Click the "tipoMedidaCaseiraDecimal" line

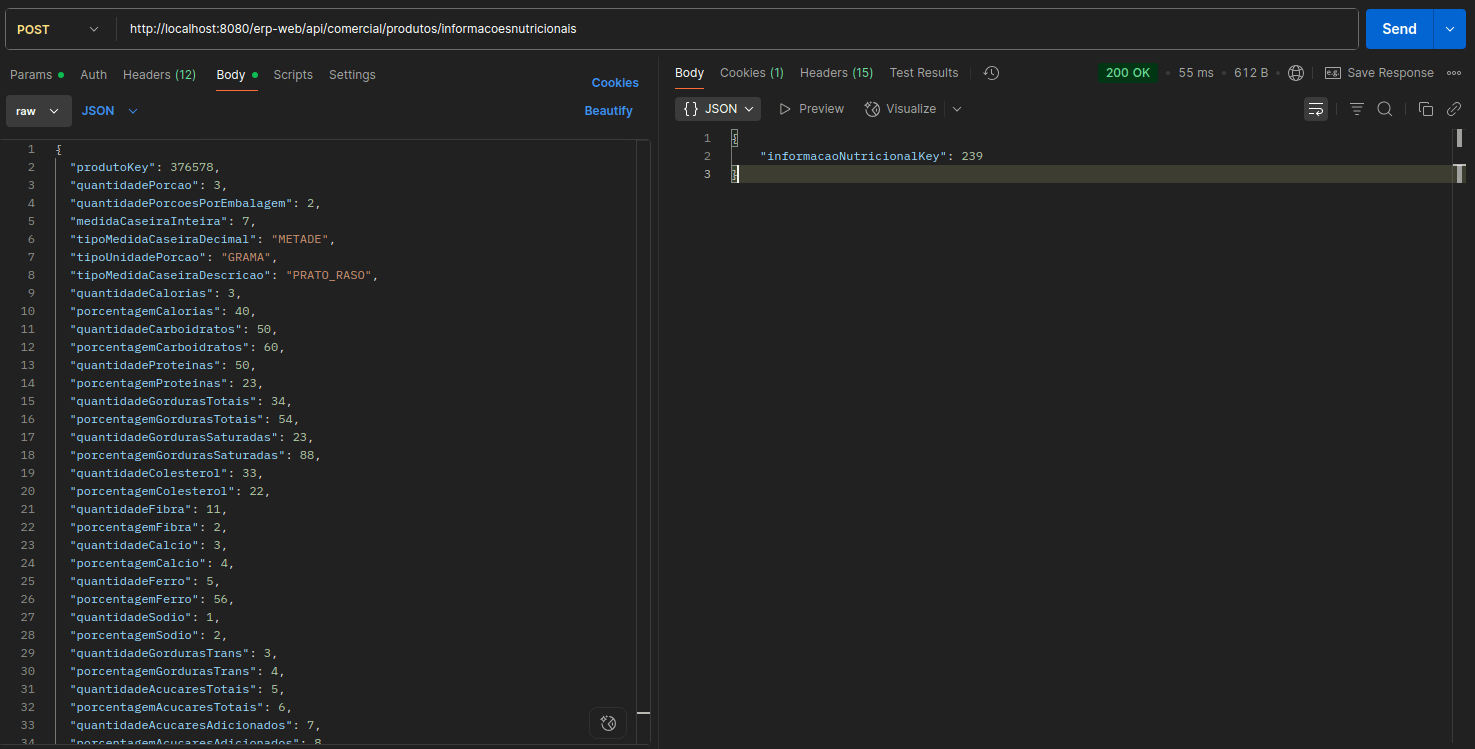pos(205,239)
